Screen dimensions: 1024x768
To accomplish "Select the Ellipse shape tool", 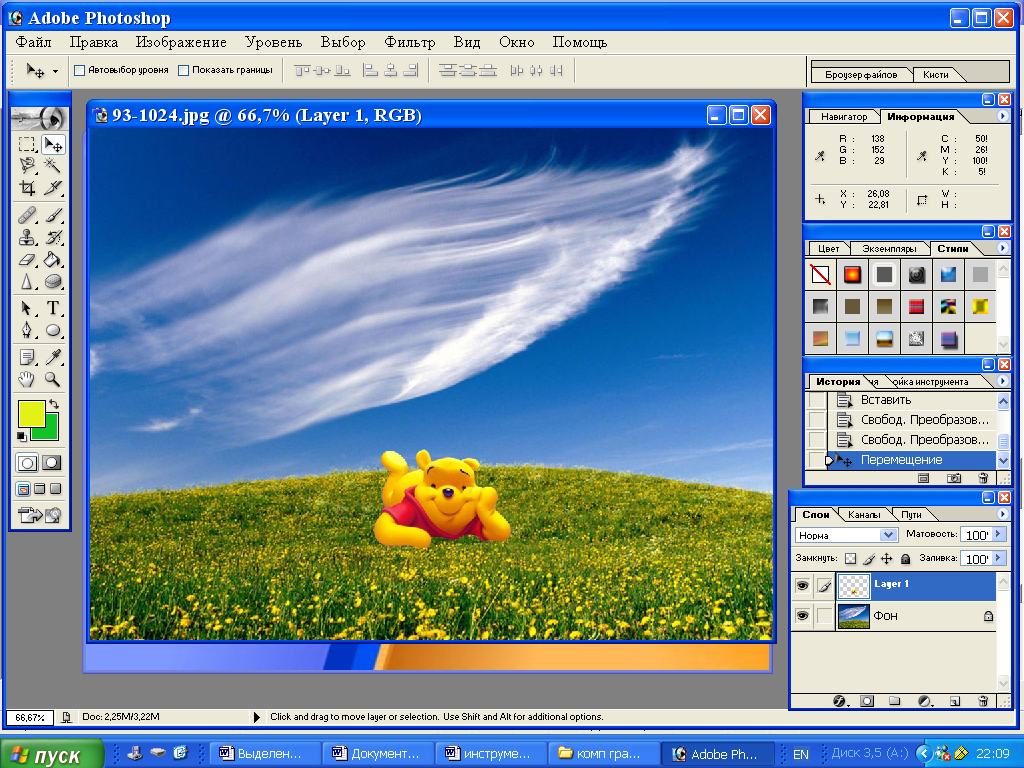I will pos(53,330).
